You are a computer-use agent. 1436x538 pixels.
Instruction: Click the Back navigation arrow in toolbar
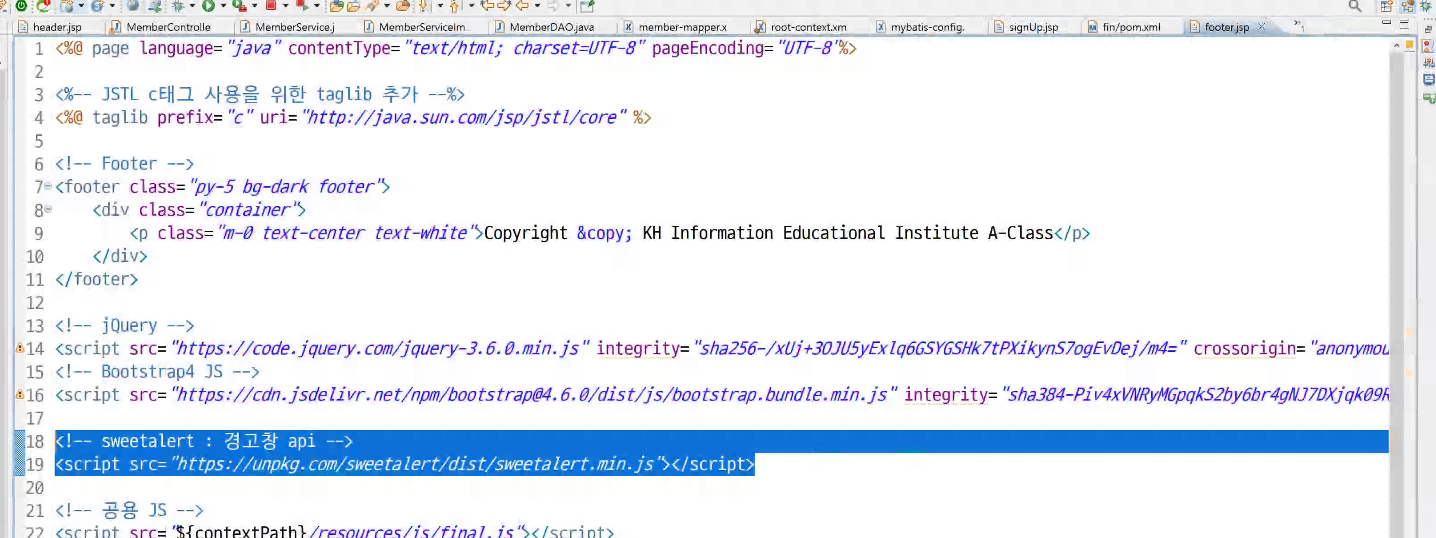[x=521, y=6]
